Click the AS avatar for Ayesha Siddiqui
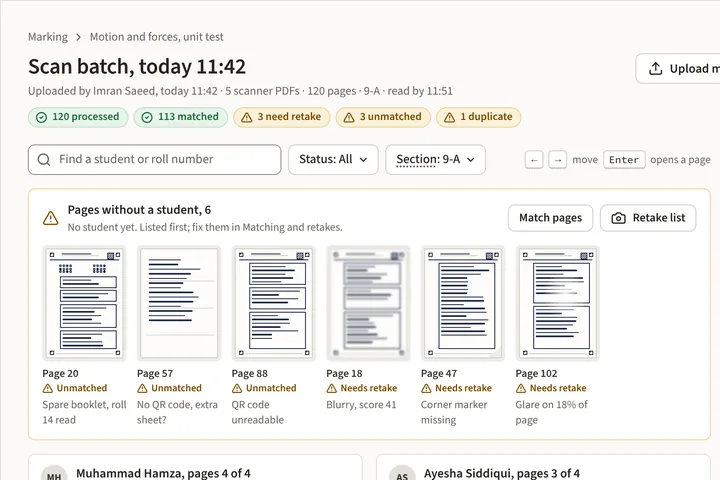The width and height of the screenshot is (720, 480). point(402,474)
